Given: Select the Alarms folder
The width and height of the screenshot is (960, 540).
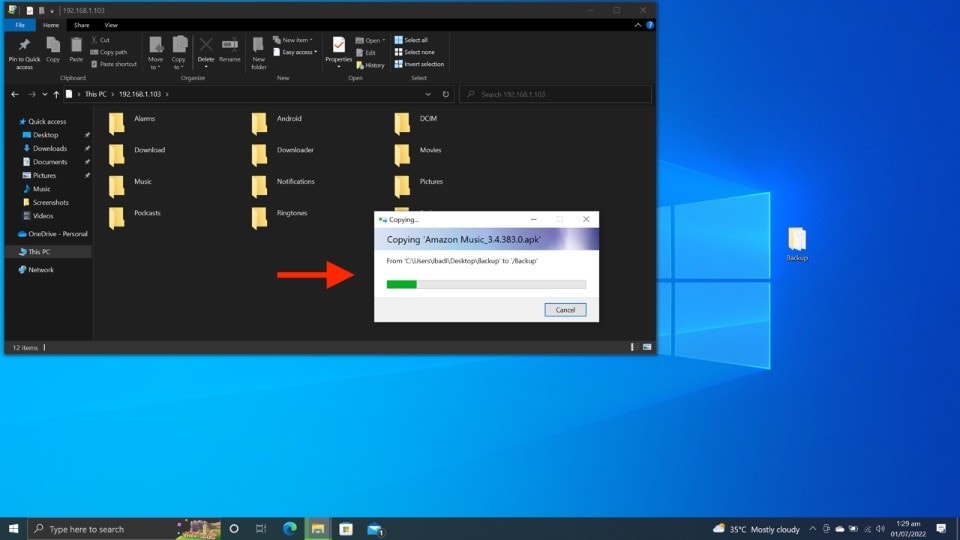Looking at the screenshot, I should [x=132, y=123].
